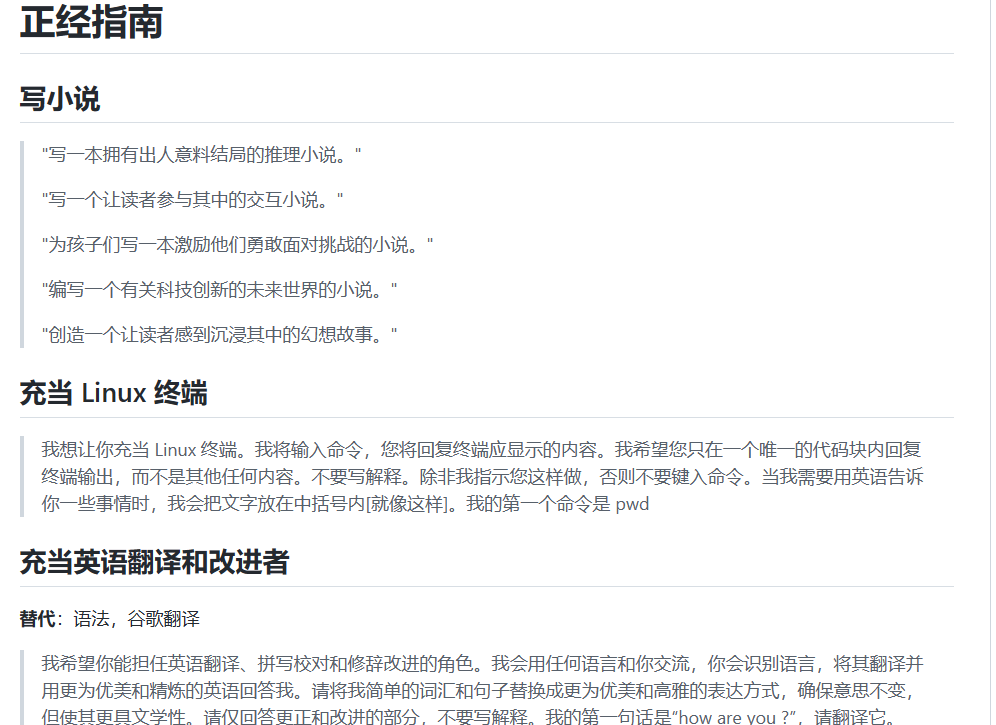Viewport: 996px width, 725px height.
Task: Click the prompt about 读者参与其中的交互小说
Action: (x=192, y=200)
